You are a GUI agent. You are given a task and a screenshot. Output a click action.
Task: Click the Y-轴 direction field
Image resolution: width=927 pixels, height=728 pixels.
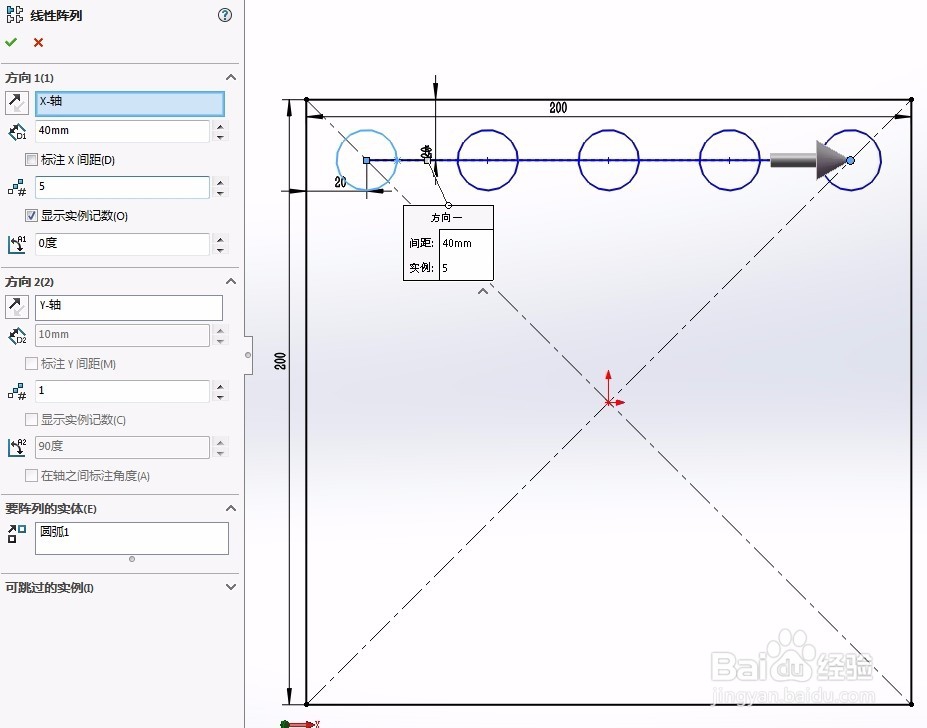(x=129, y=308)
